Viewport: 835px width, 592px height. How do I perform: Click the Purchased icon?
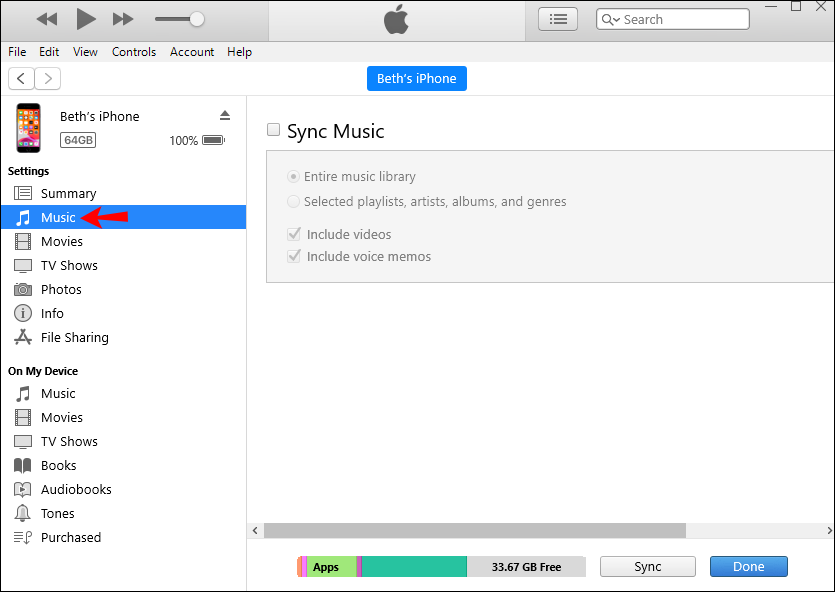pos(22,537)
